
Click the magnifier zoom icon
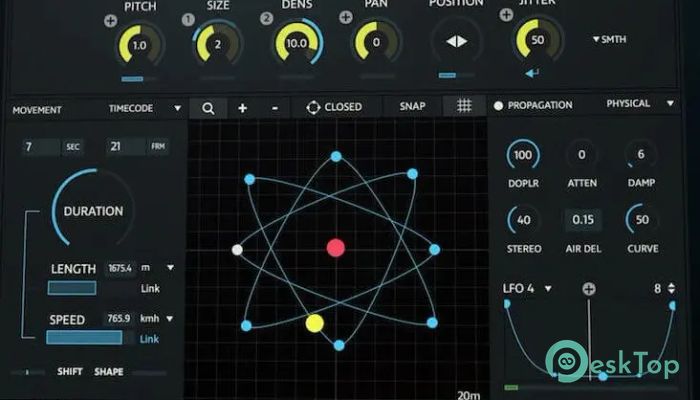click(208, 108)
